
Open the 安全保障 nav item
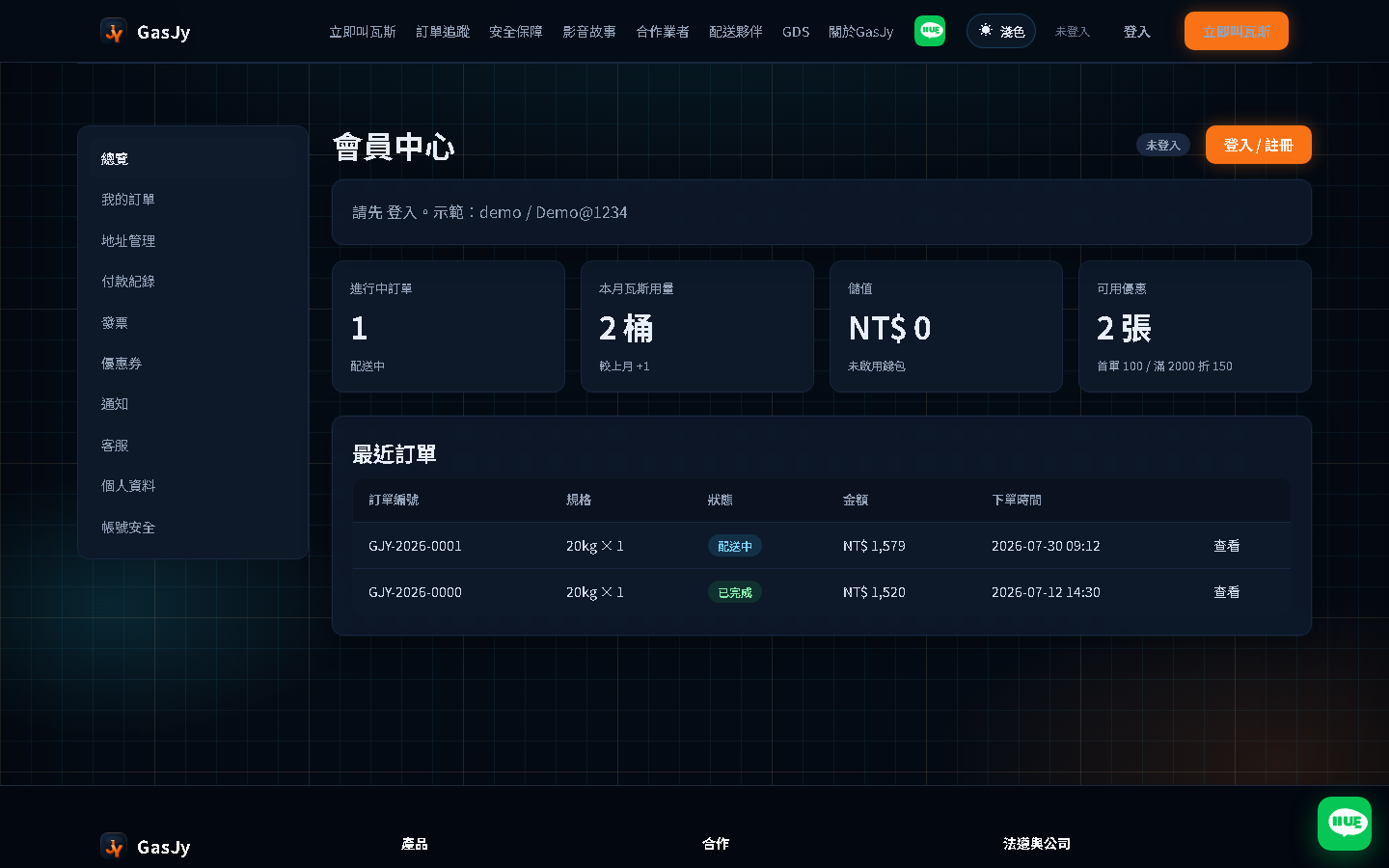(516, 32)
